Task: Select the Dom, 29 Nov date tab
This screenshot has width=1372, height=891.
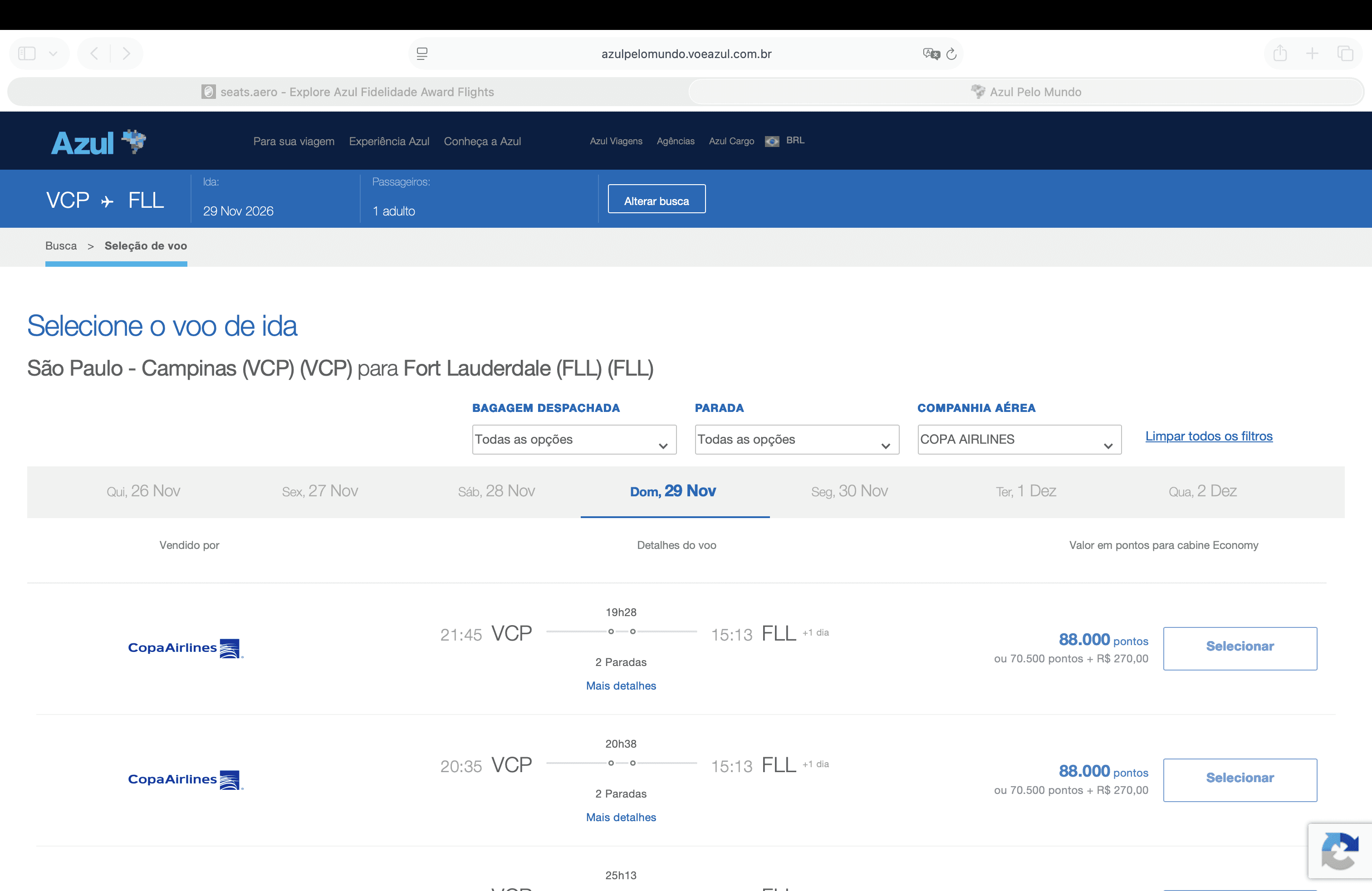Action: coord(673,491)
